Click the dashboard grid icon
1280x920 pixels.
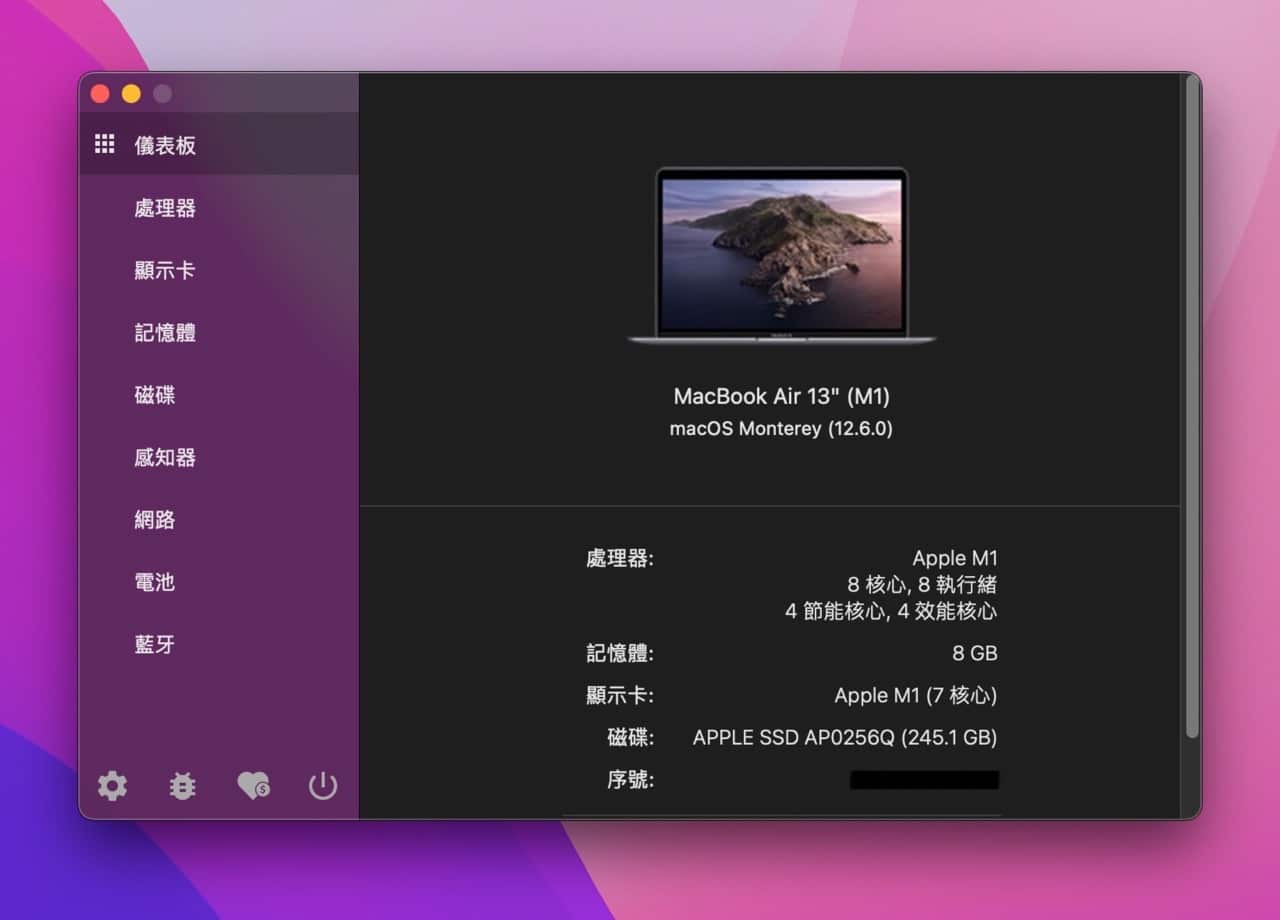click(105, 144)
